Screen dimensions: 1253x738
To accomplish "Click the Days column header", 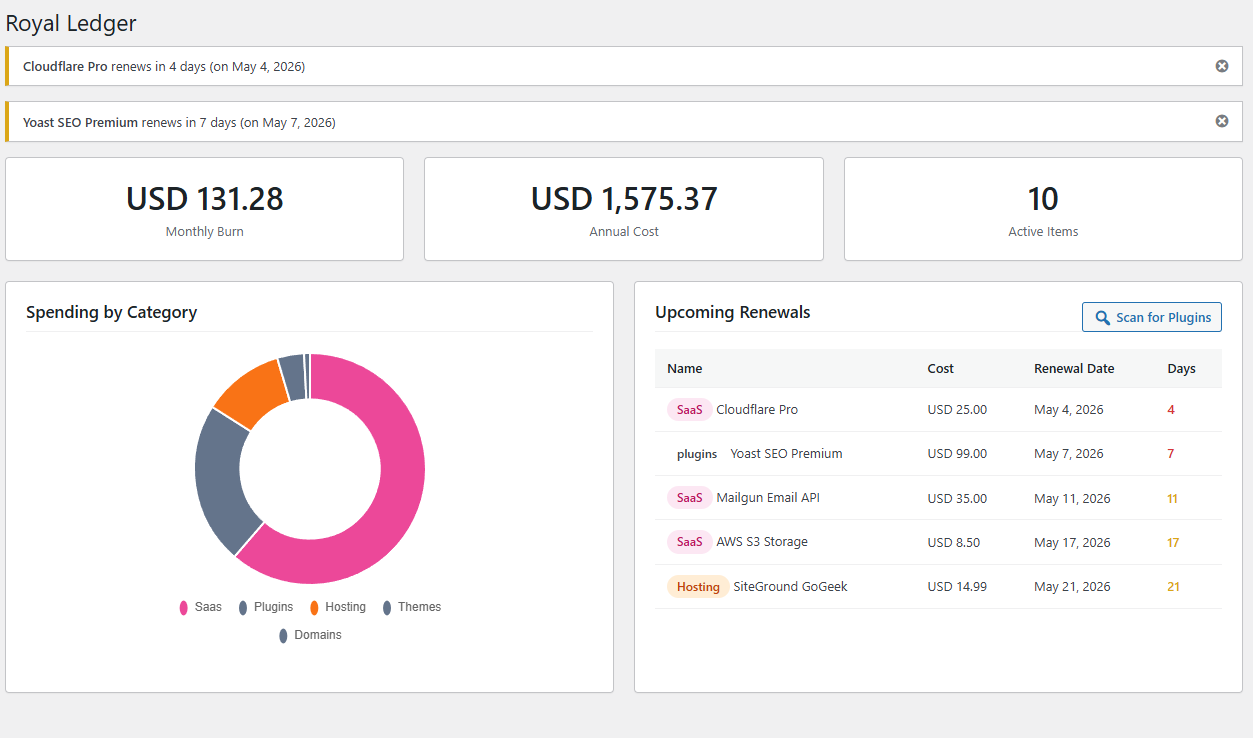I will 1181,369.
